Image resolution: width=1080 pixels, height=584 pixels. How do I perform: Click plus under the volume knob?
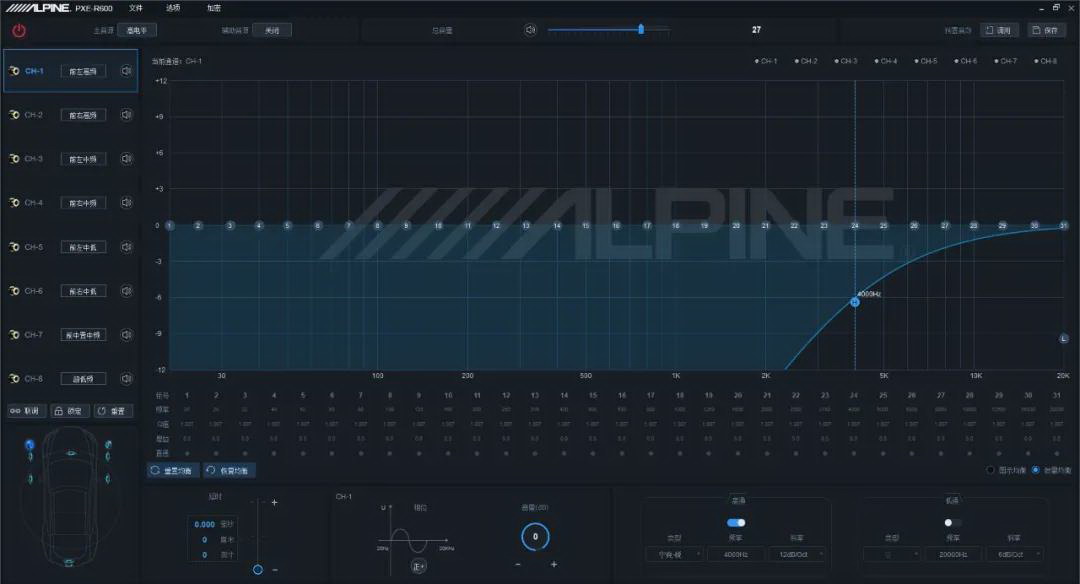coord(554,565)
